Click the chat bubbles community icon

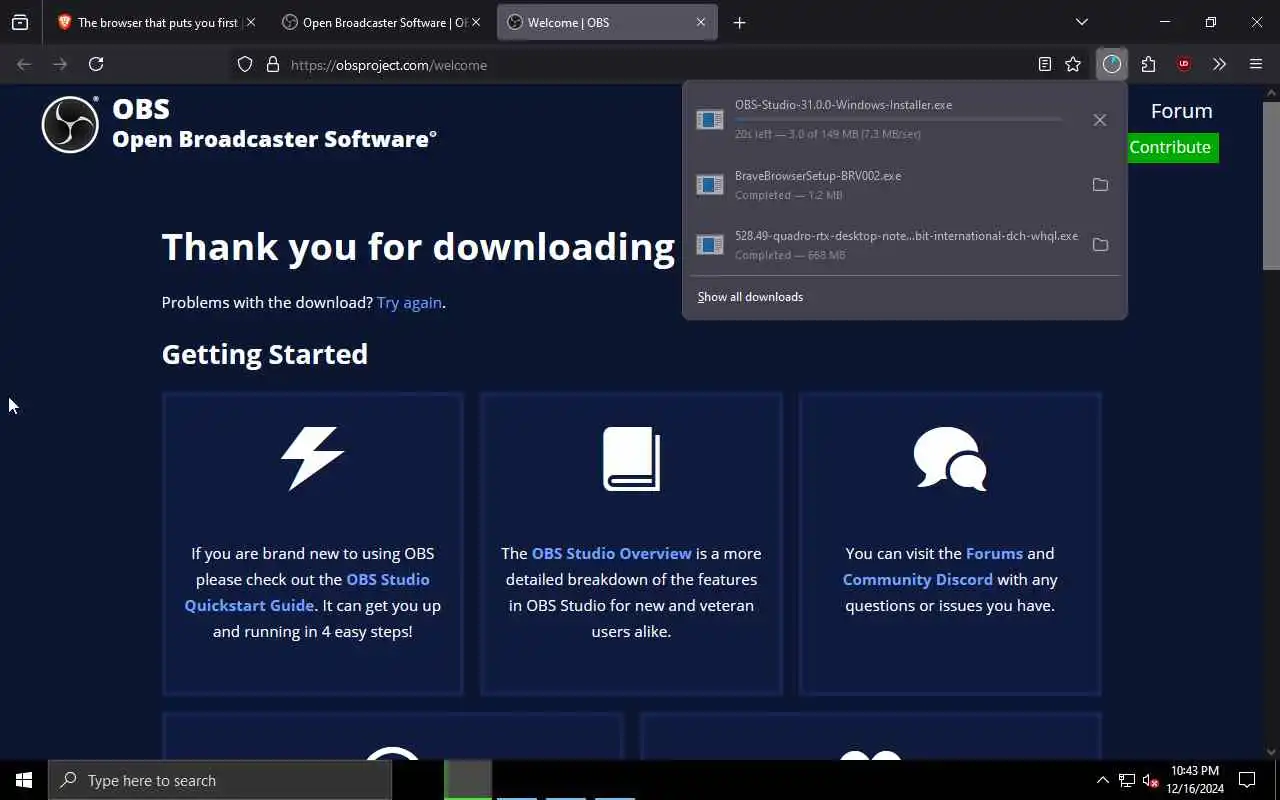950,459
